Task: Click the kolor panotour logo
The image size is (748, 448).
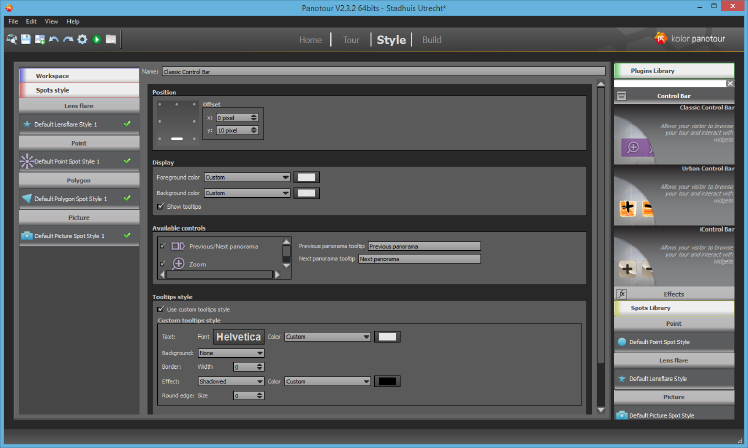Action: pyautogui.click(x=690, y=39)
